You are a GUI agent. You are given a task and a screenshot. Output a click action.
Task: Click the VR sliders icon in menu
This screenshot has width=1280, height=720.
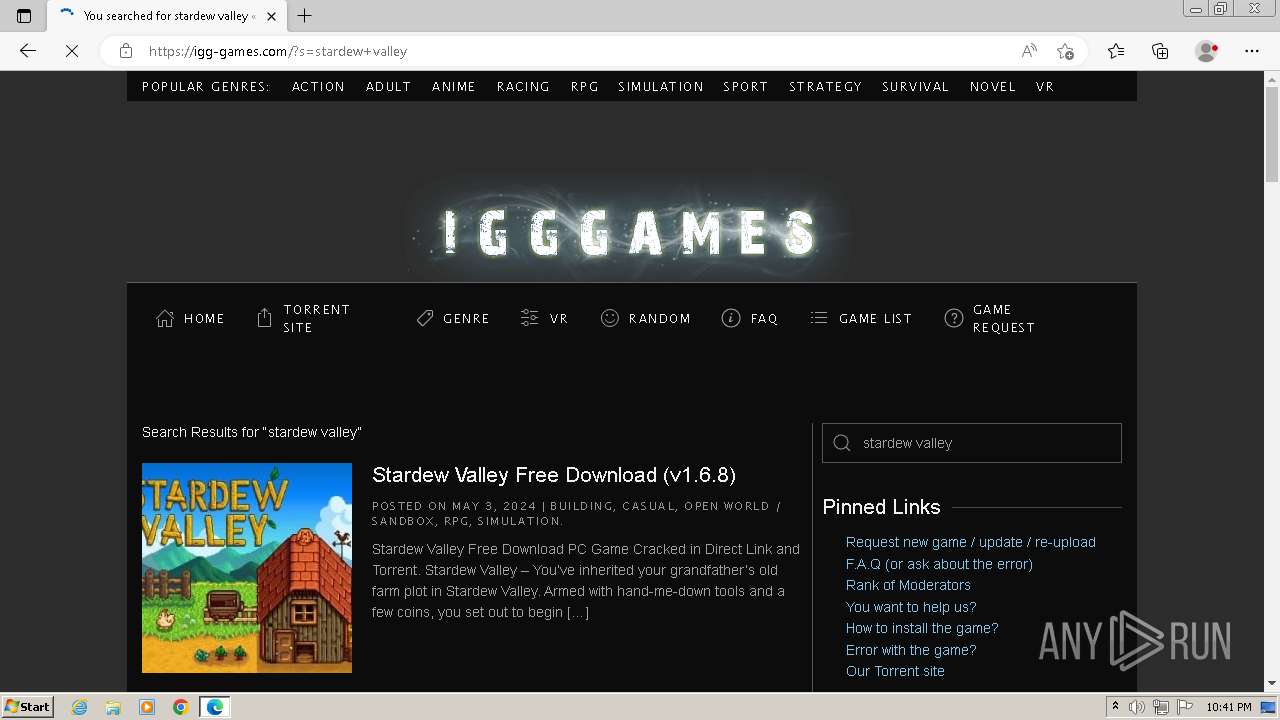530,318
